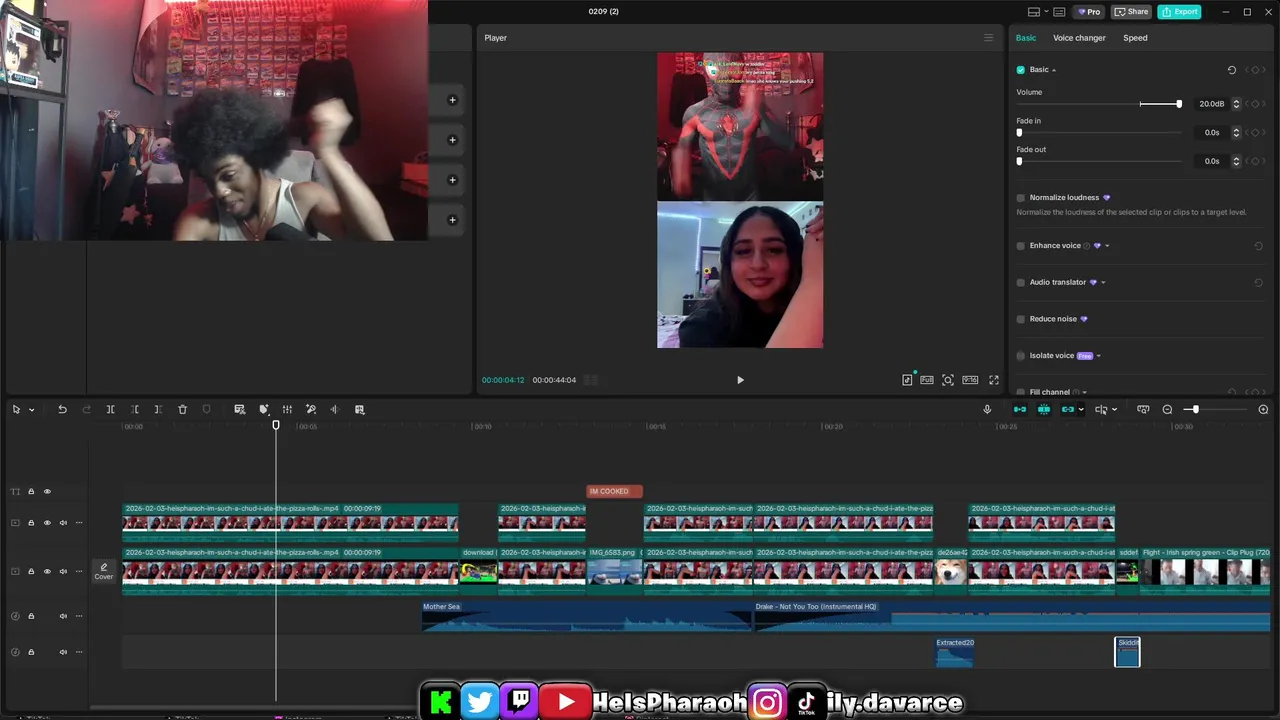Uncheck the Basic section checkbox
The width and height of the screenshot is (1280, 720).
pos(1021,70)
